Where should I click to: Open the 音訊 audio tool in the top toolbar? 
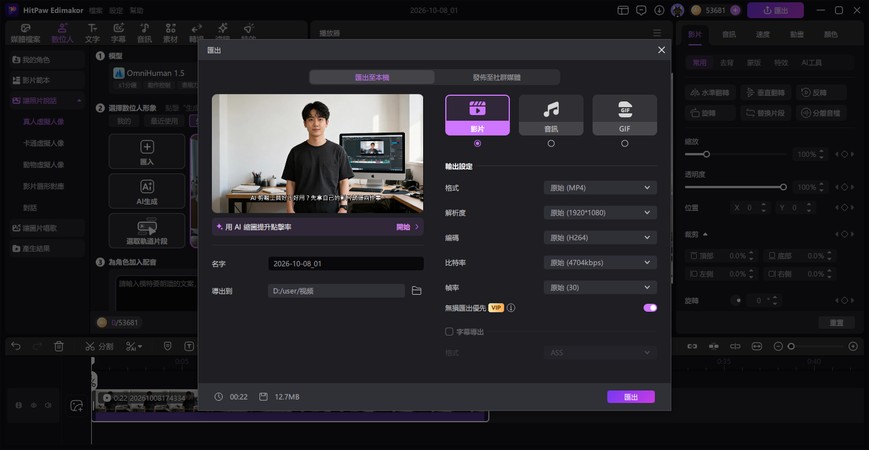[144, 33]
